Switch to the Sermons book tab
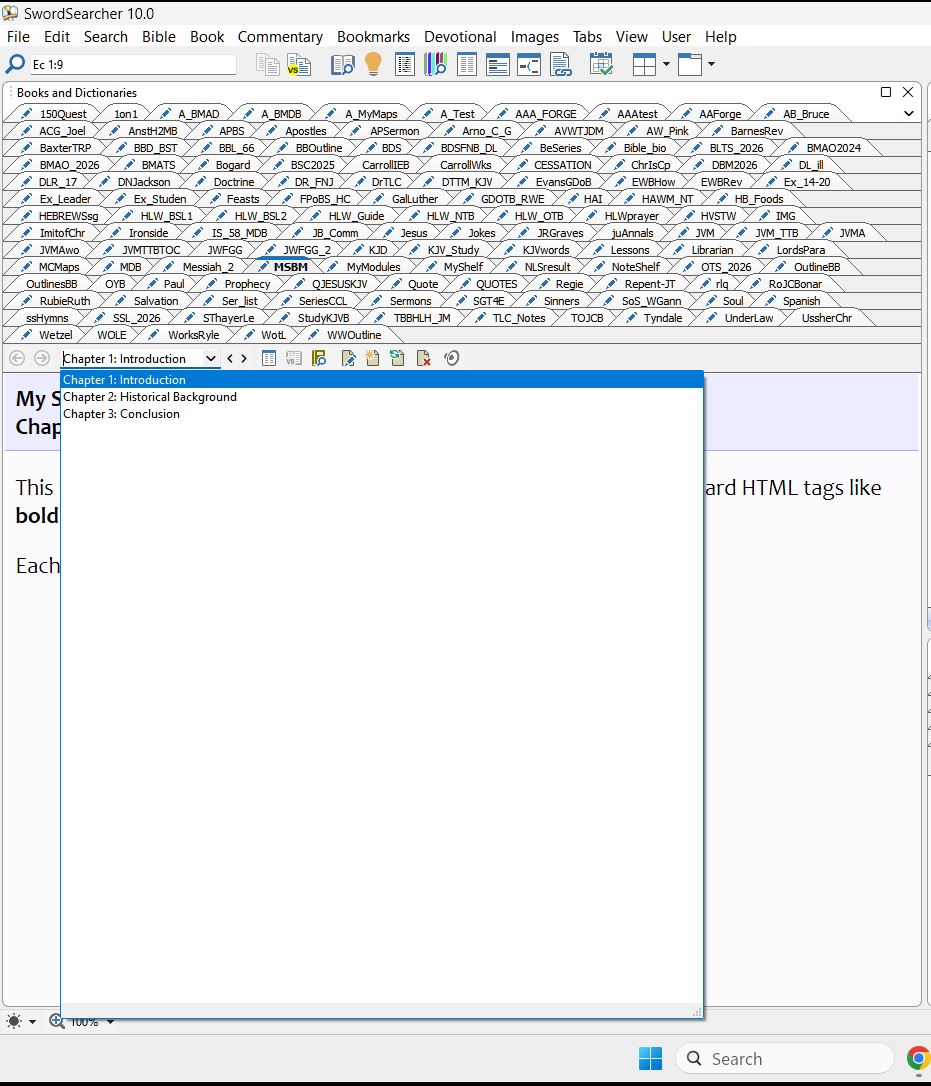The width and height of the screenshot is (931, 1086). [402, 301]
